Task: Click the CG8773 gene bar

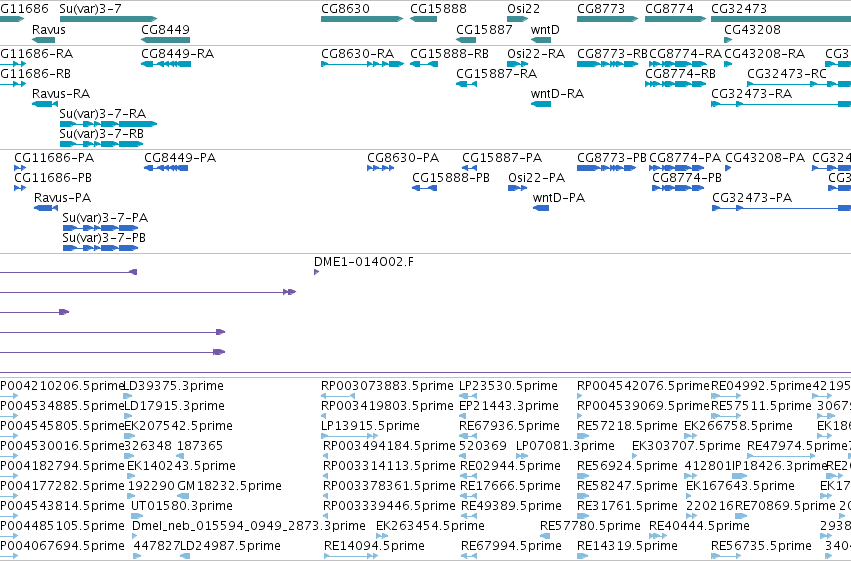Action: (607, 19)
